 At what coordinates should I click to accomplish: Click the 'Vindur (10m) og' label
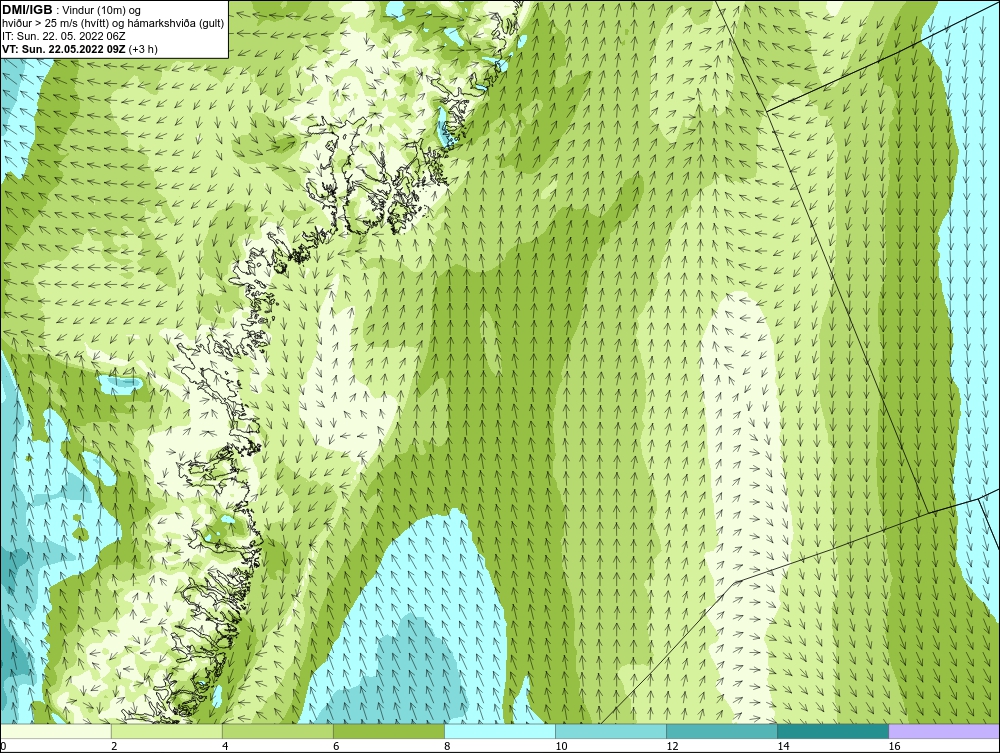102,10
